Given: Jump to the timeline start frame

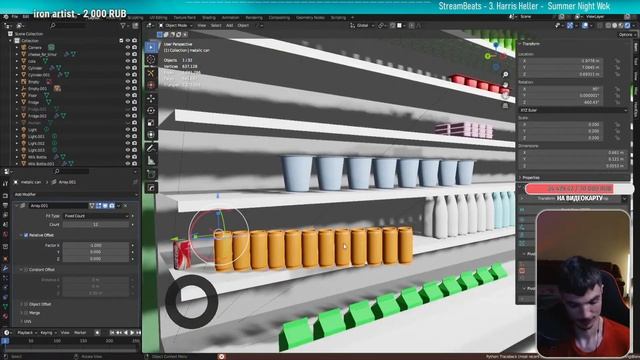Looking at the screenshot, I should [112, 333].
